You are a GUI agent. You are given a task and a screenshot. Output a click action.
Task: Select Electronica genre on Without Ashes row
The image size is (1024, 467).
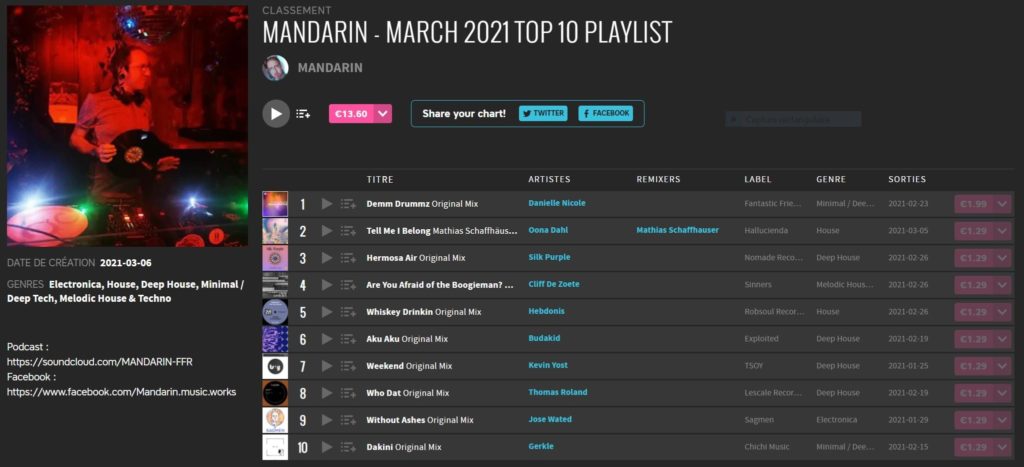837,420
